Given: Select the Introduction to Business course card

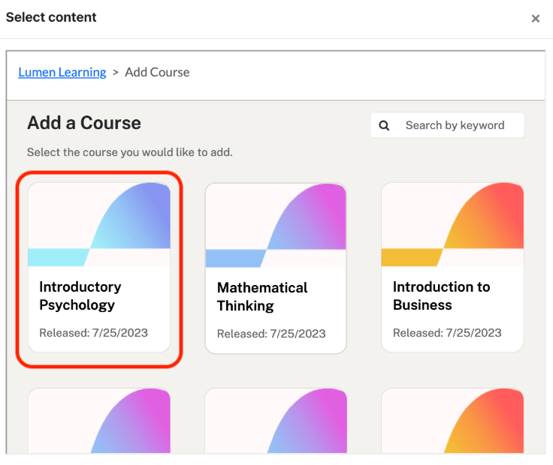Looking at the screenshot, I should click(452, 267).
